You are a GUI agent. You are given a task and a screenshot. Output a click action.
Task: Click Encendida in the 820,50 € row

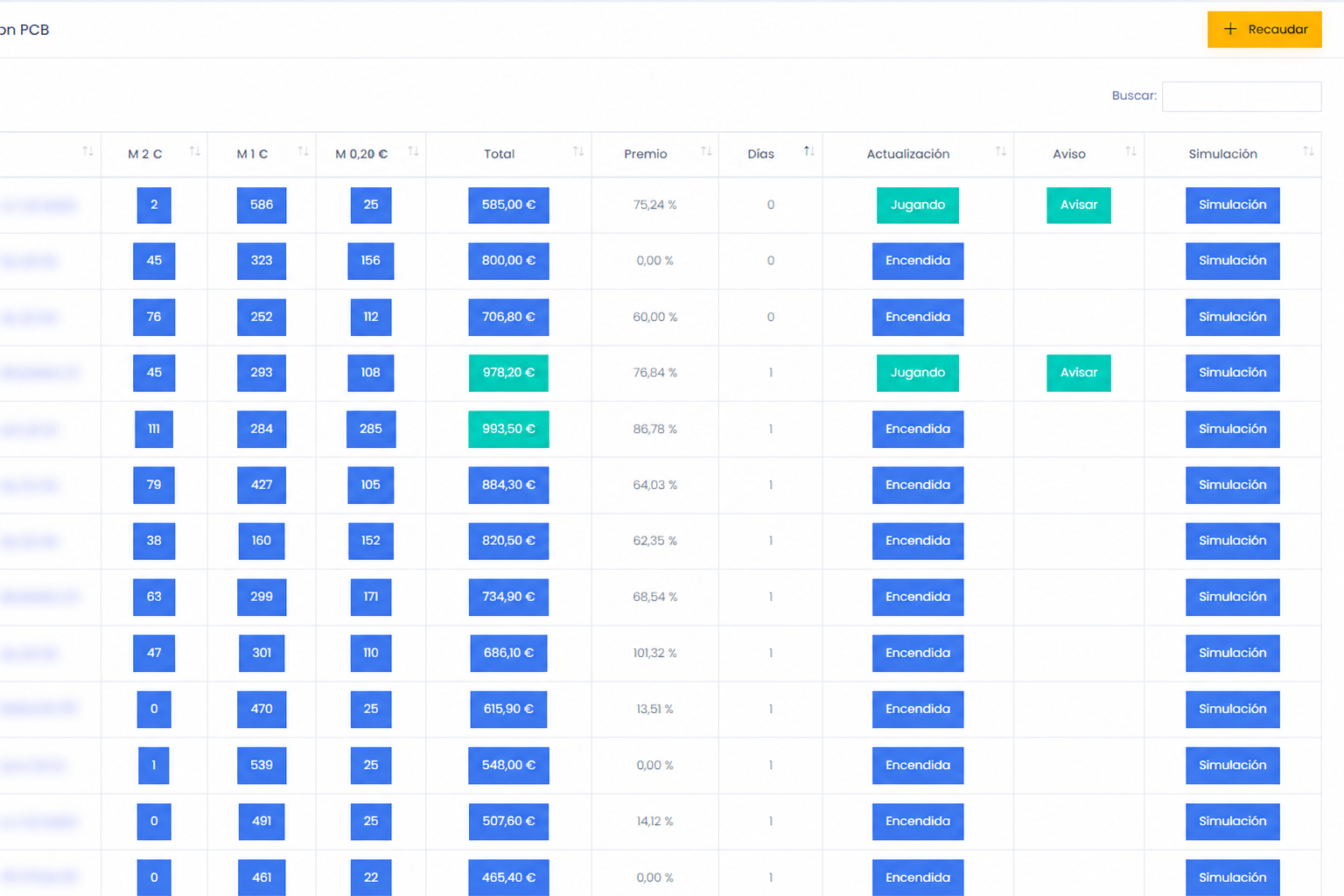(918, 542)
